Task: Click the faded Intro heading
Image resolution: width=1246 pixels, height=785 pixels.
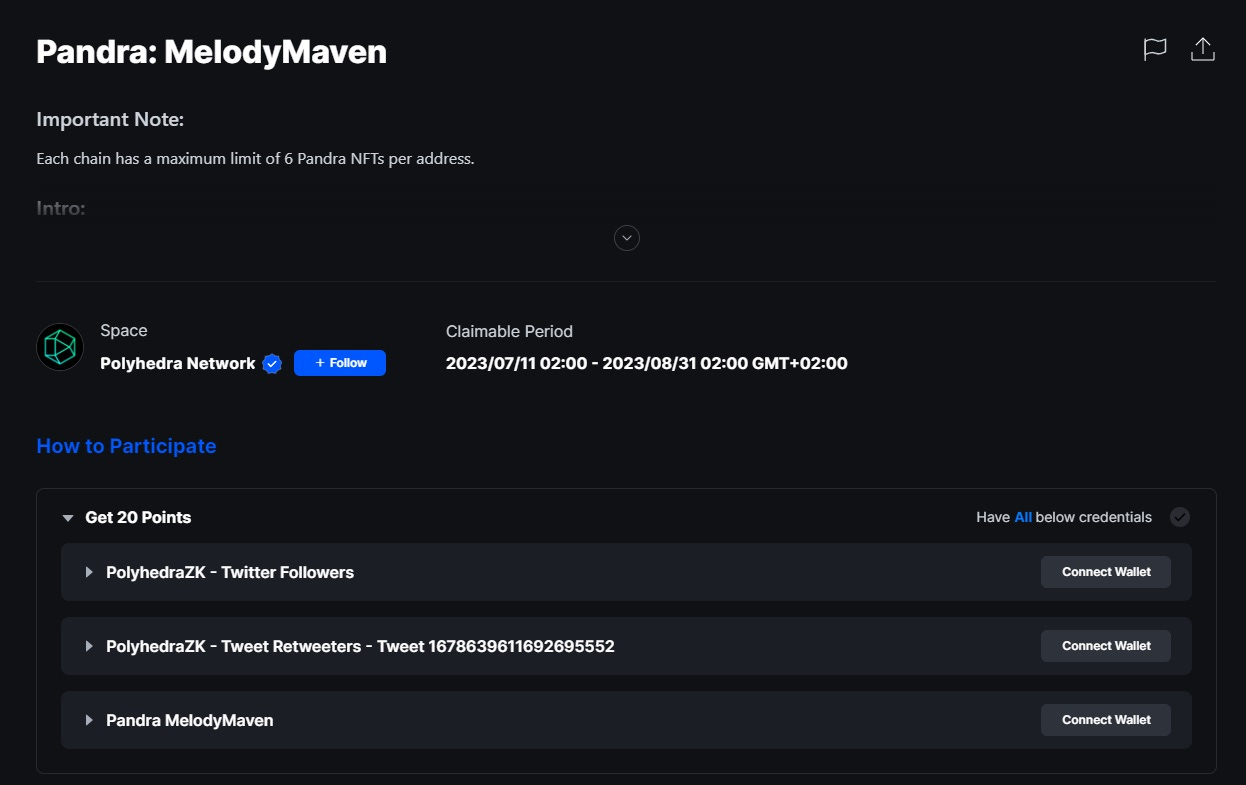Action: pyautogui.click(x=61, y=209)
